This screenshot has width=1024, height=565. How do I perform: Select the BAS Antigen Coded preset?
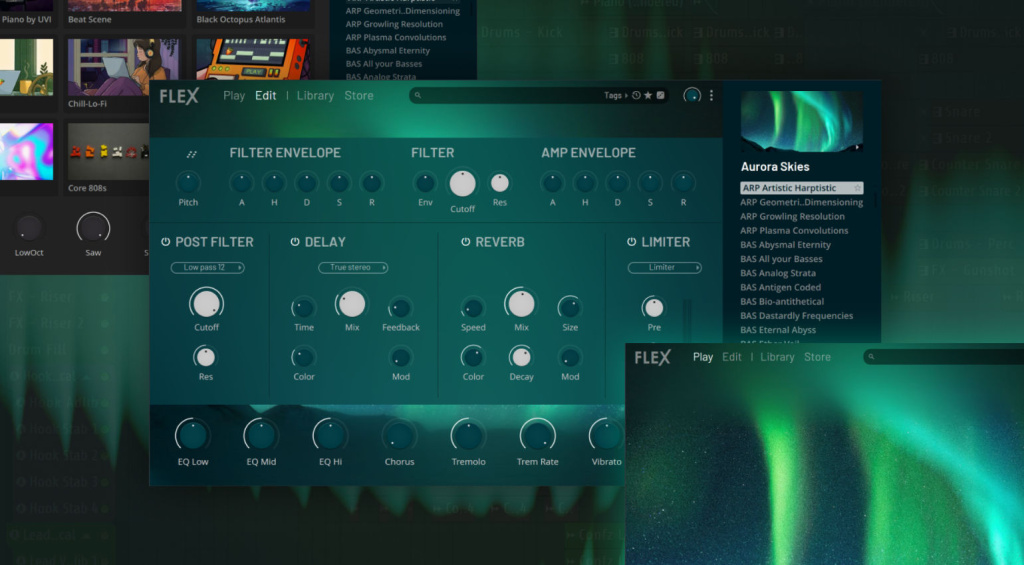(x=780, y=287)
